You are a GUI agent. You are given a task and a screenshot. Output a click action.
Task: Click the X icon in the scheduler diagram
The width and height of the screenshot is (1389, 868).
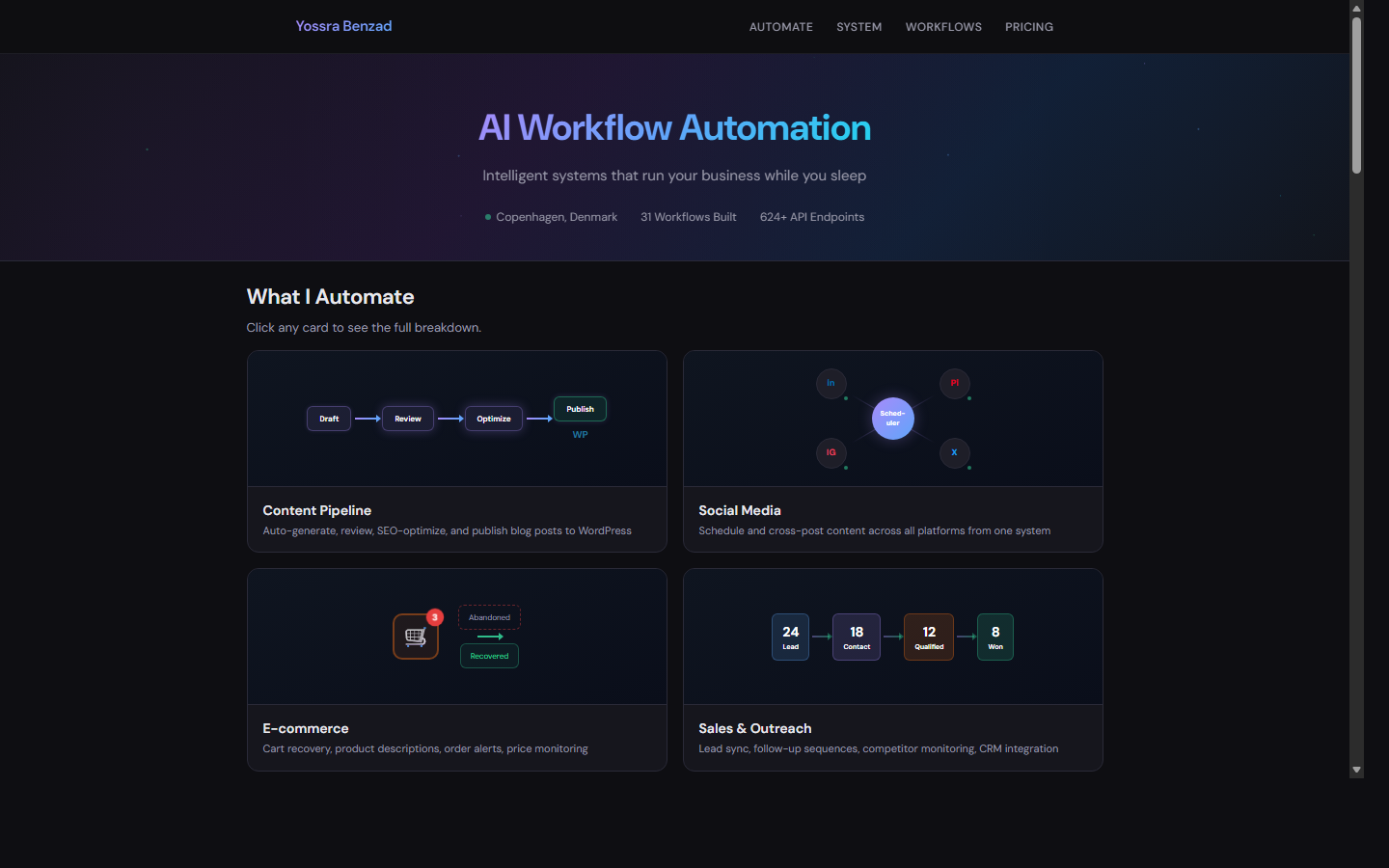[955, 453]
